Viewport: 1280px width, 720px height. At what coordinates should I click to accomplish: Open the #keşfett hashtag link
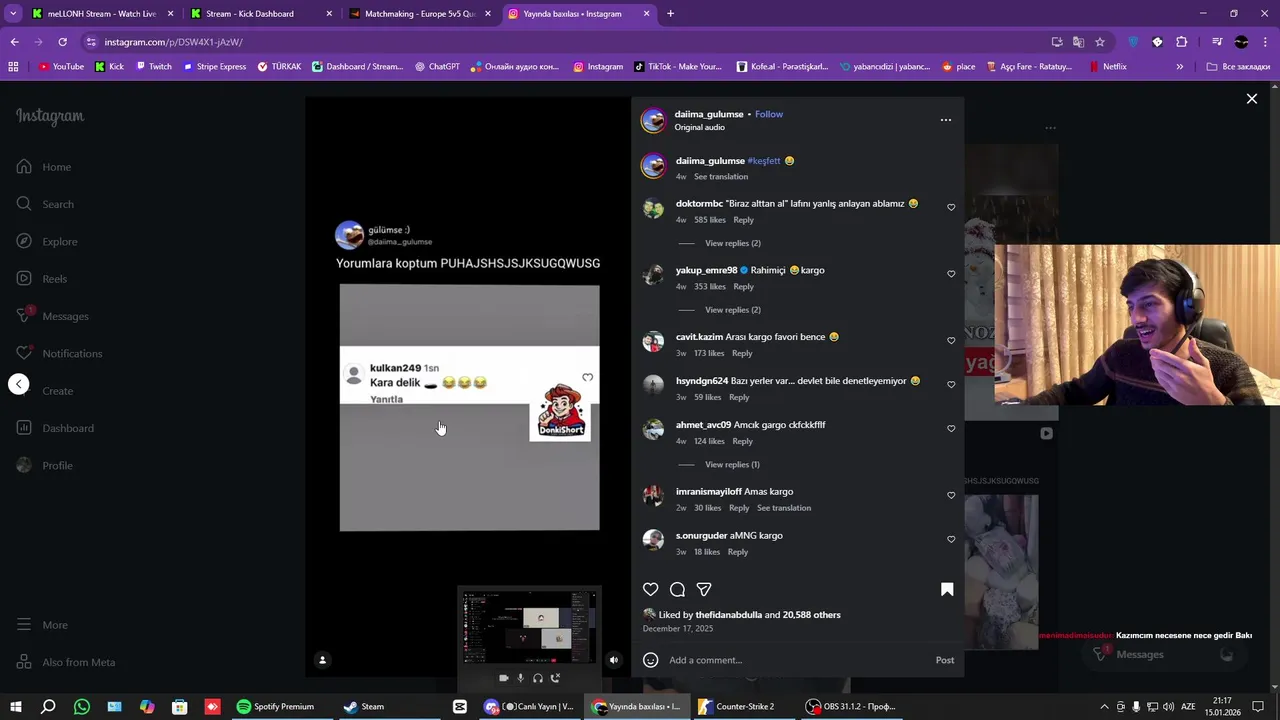pyautogui.click(x=764, y=161)
